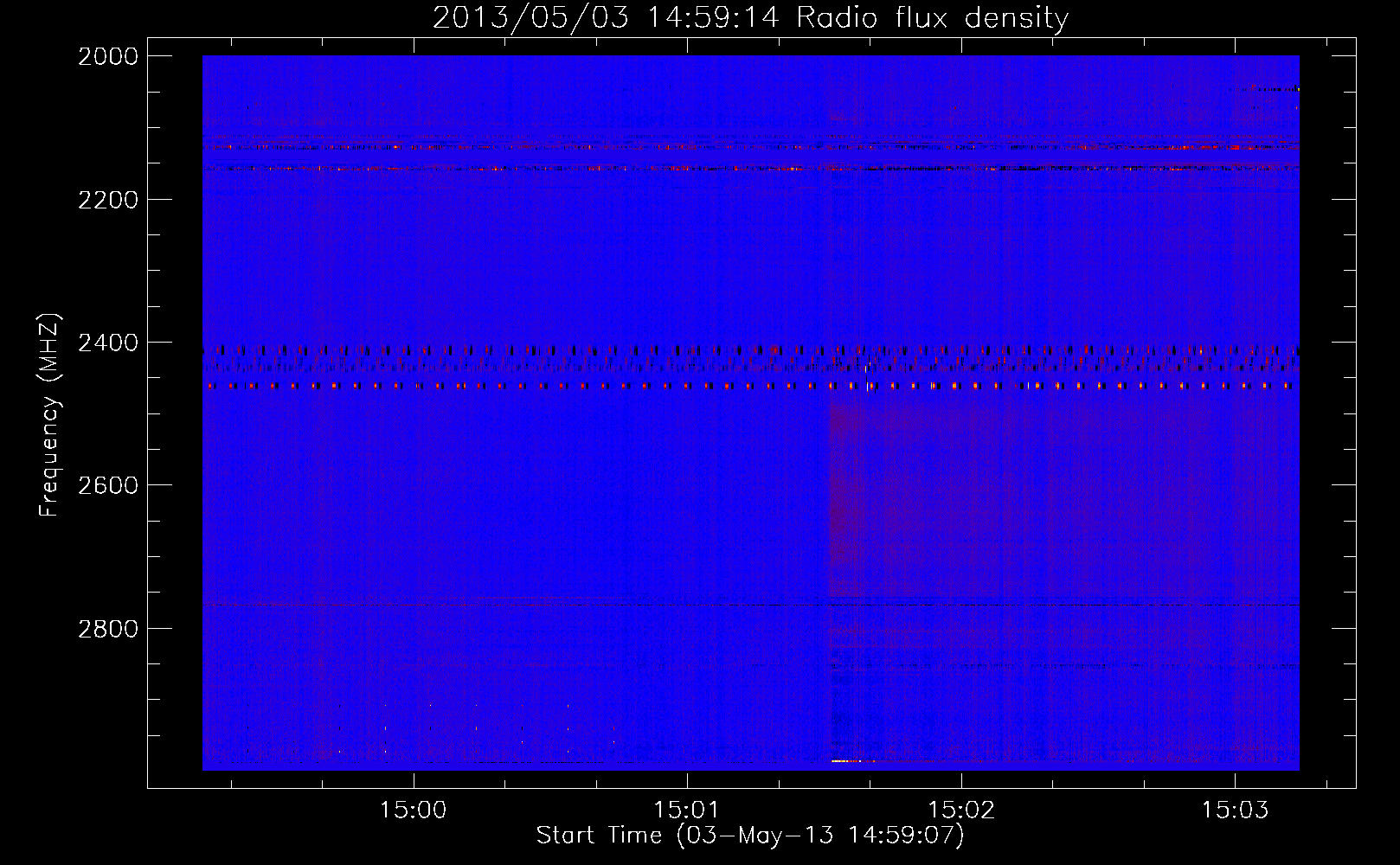Click the '2200' frequency axis label
The width and height of the screenshot is (1400, 865).
(x=108, y=200)
